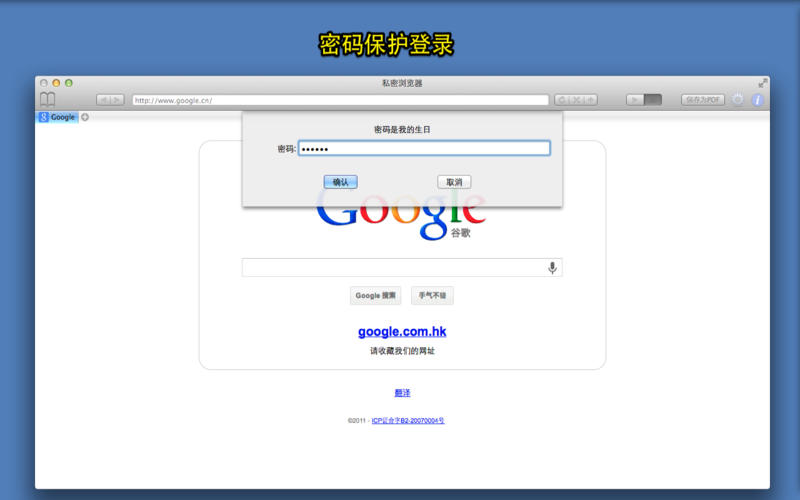This screenshot has height=500, width=800.
Task: Add a new tab with plus icon
Action: [85, 117]
